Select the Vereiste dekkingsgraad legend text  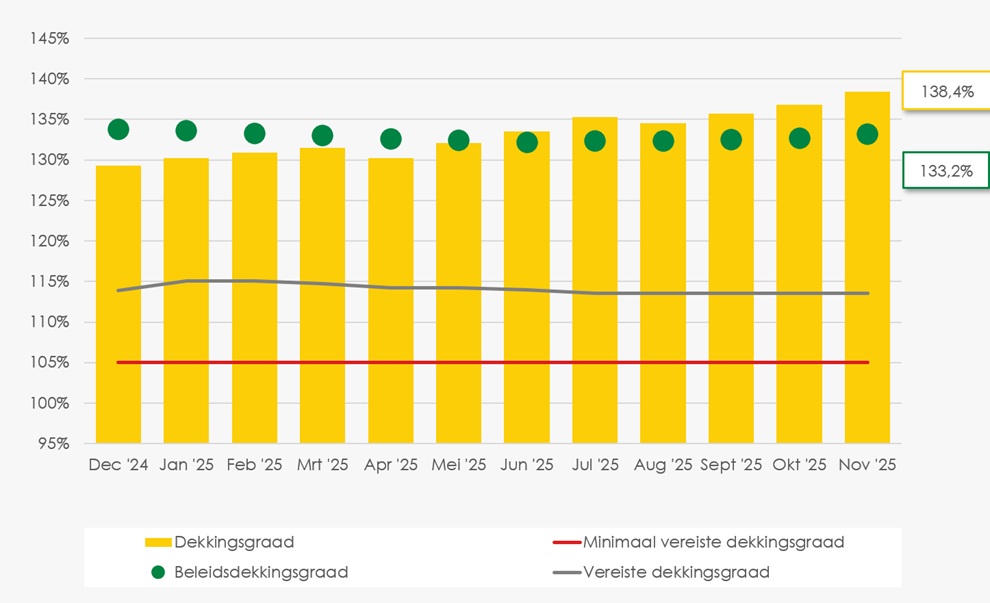click(676, 572)
